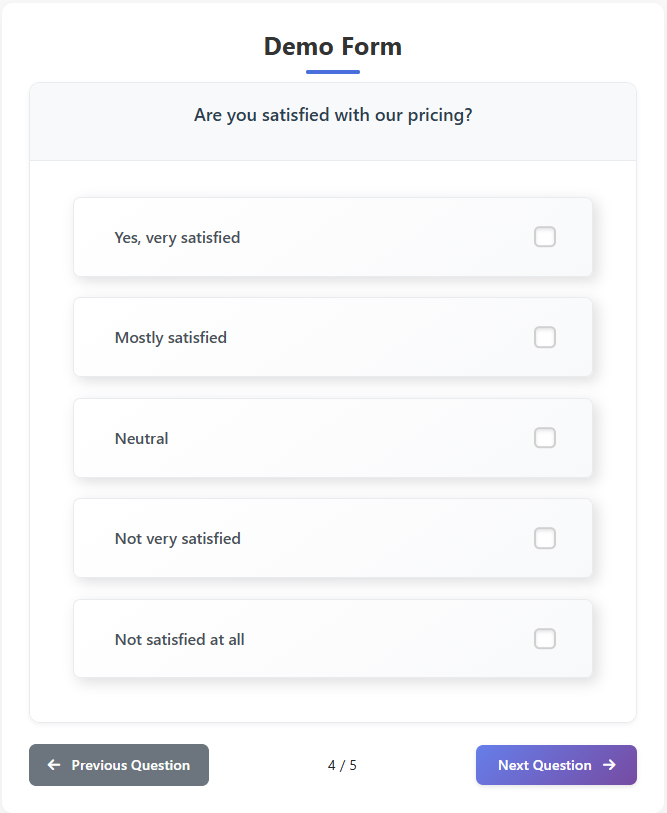The width and height of the screenshot is (667, 813).
Task: Click the left arrow icon on Previous Question
Action: (54, 765)
